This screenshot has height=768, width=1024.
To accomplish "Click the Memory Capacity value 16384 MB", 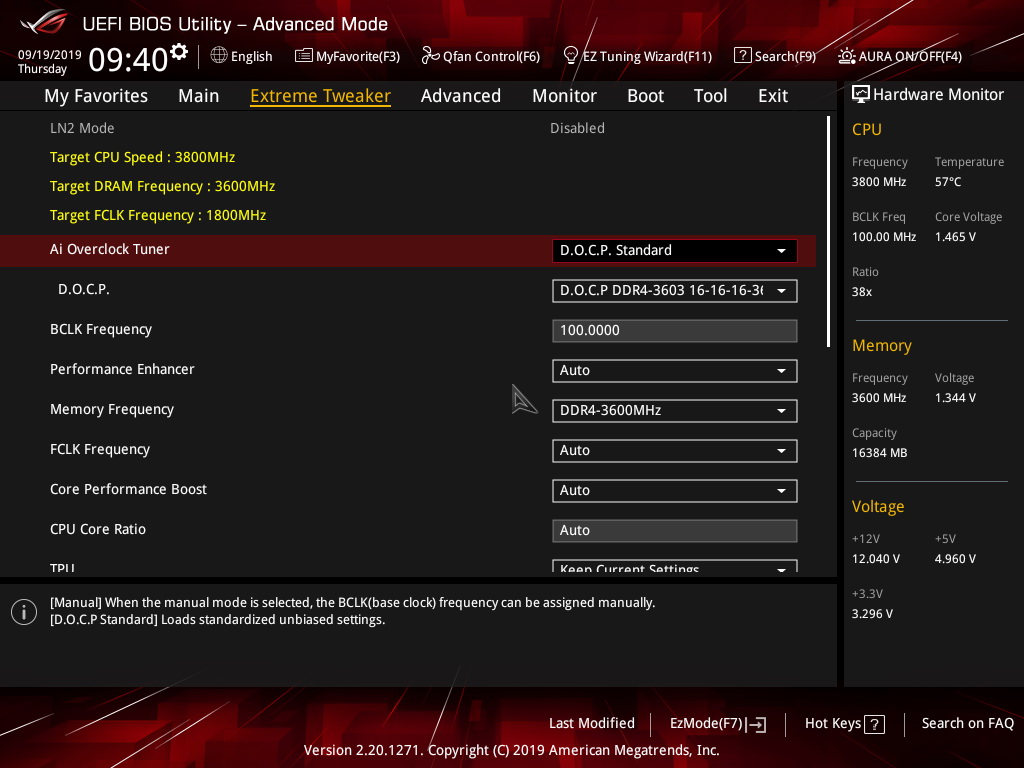I will [880, 453].
